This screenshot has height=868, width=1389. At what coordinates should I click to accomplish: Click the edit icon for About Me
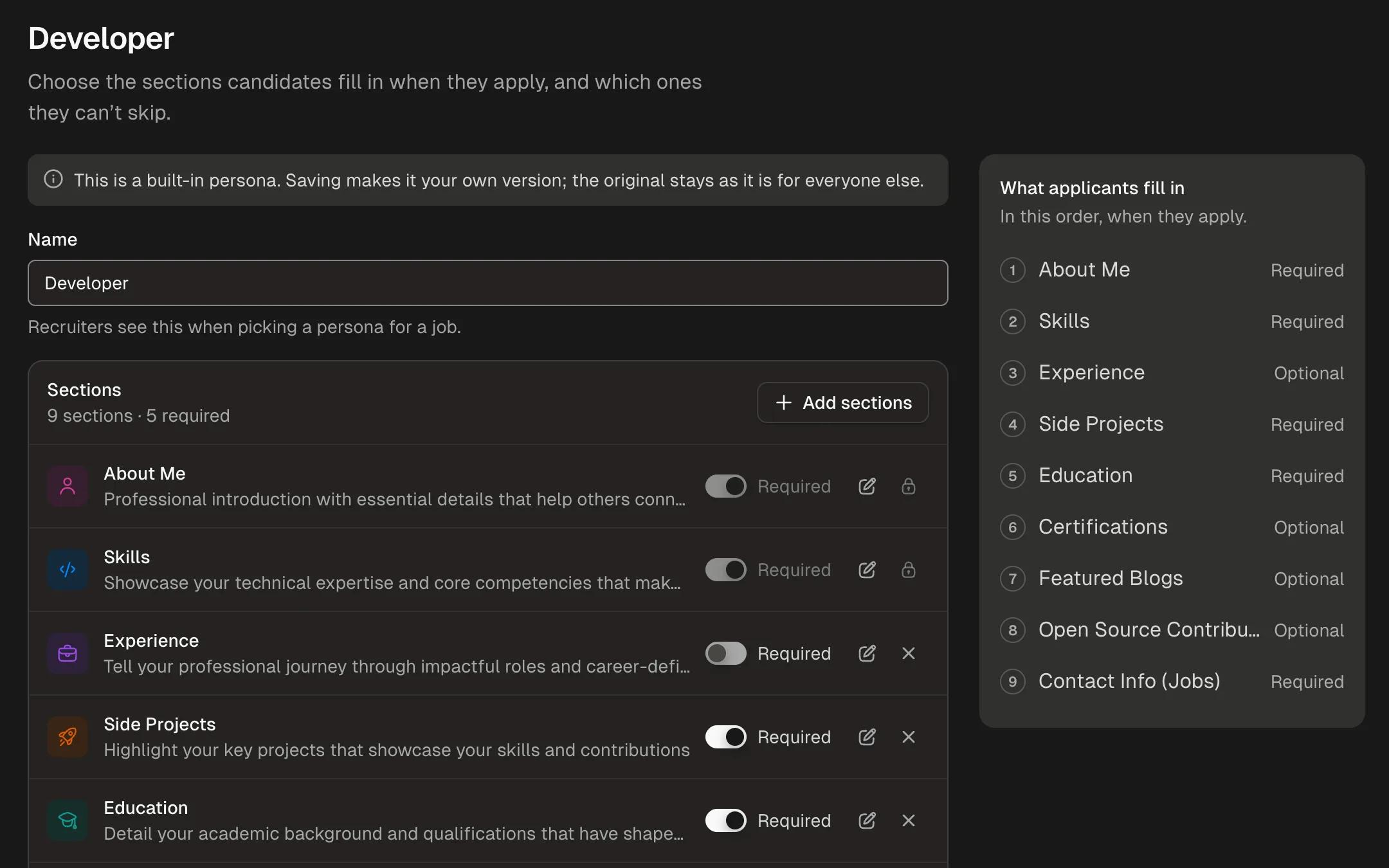867,486
